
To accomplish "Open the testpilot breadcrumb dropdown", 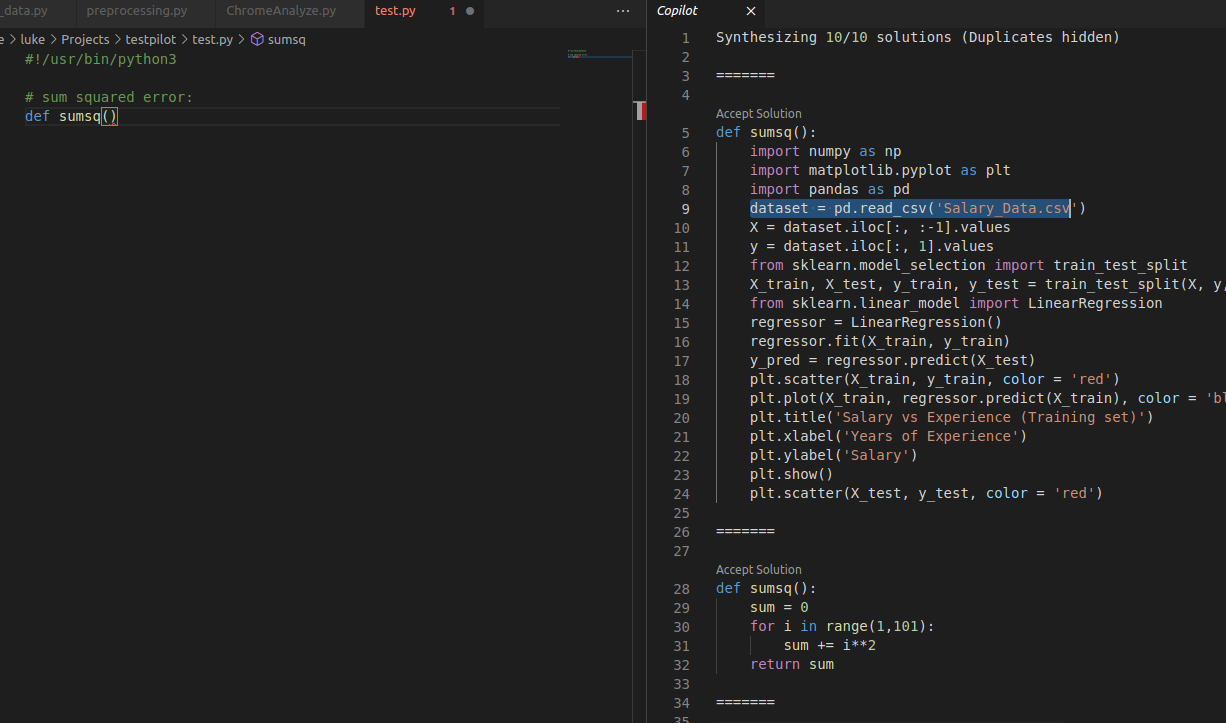I will pos(151,39).
